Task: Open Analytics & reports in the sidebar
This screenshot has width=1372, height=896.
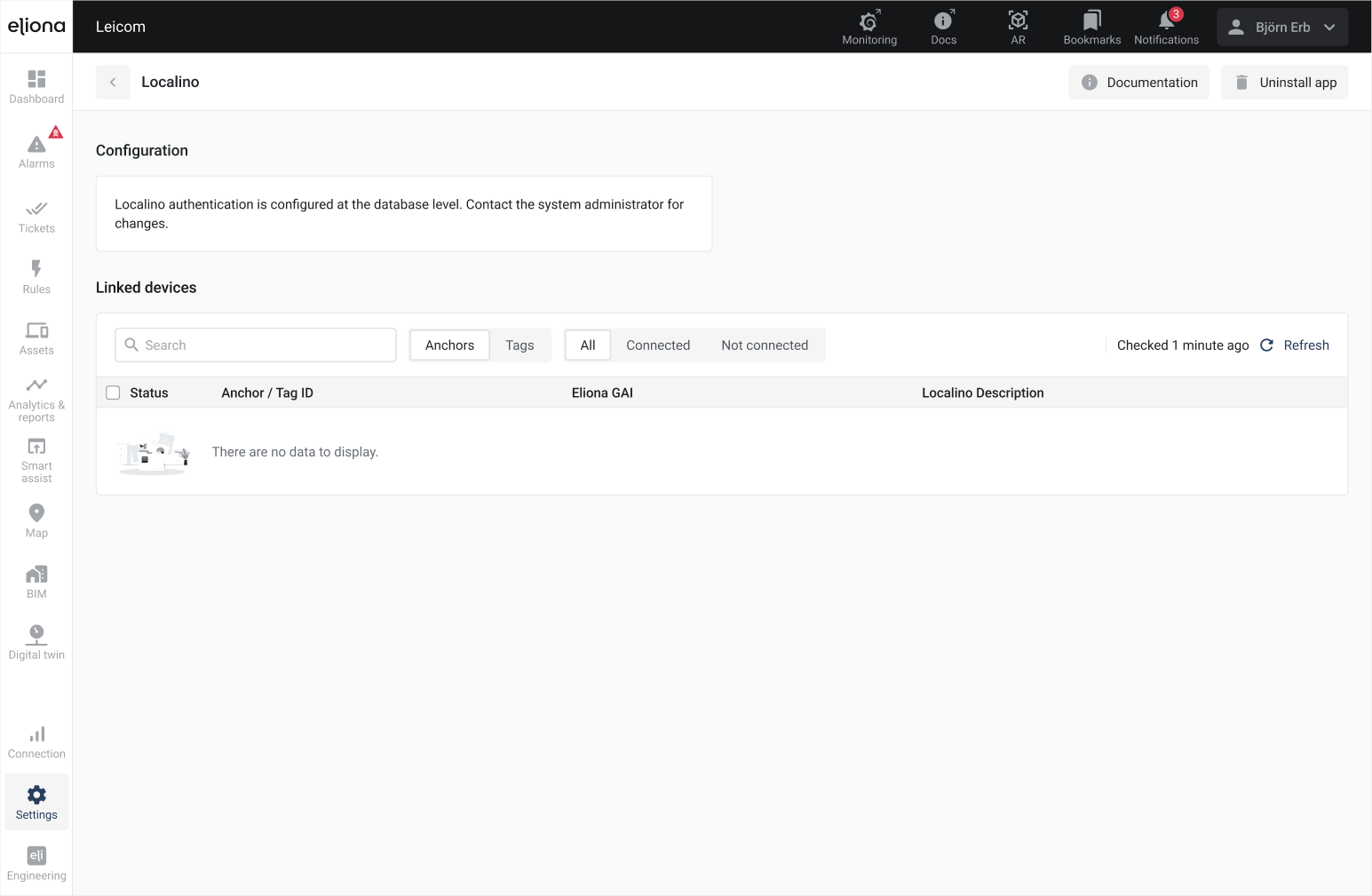Action: coord(36,398)
